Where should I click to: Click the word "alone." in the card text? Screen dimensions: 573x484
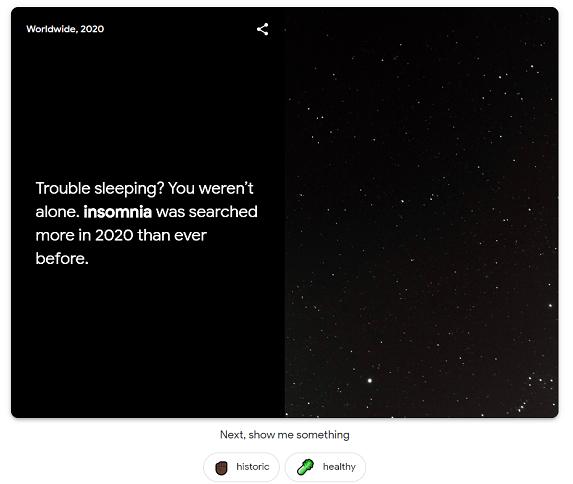[57, 212]
